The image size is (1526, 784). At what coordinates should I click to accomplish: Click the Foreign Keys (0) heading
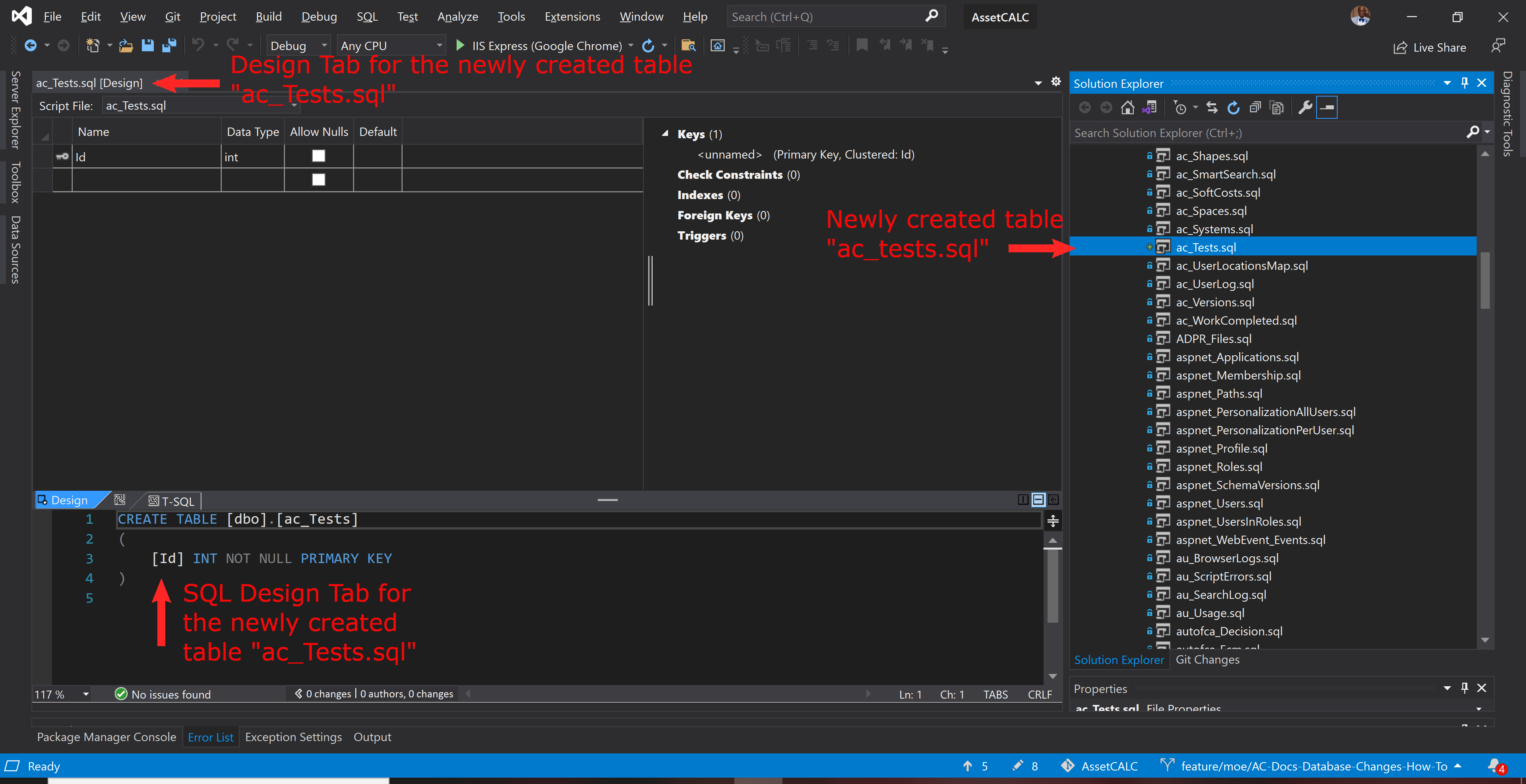(723, 215)
